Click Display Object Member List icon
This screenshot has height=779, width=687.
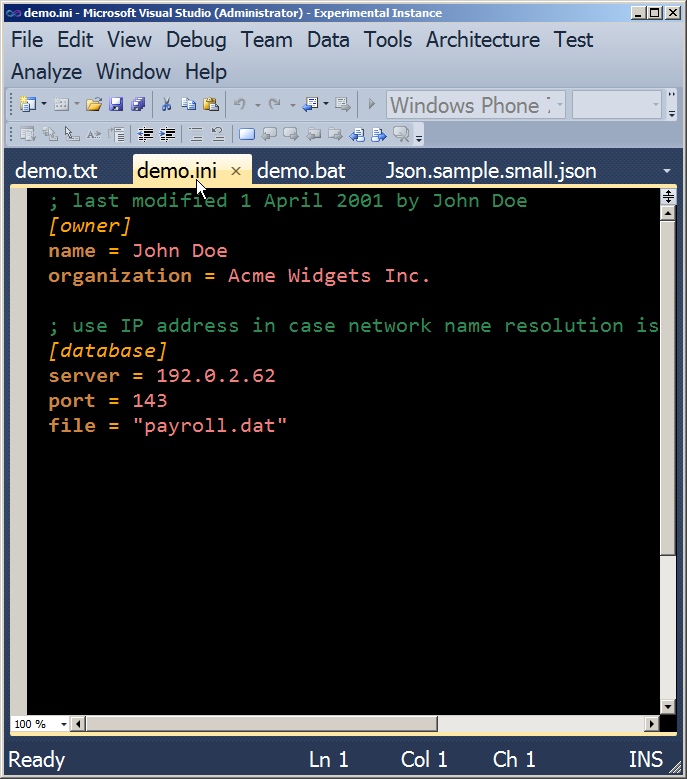pos(28,134)
